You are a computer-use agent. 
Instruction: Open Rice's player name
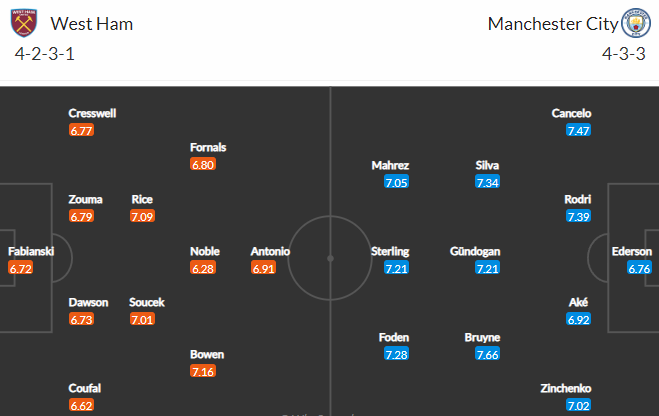pyautogui.click(x=142, y=199)
